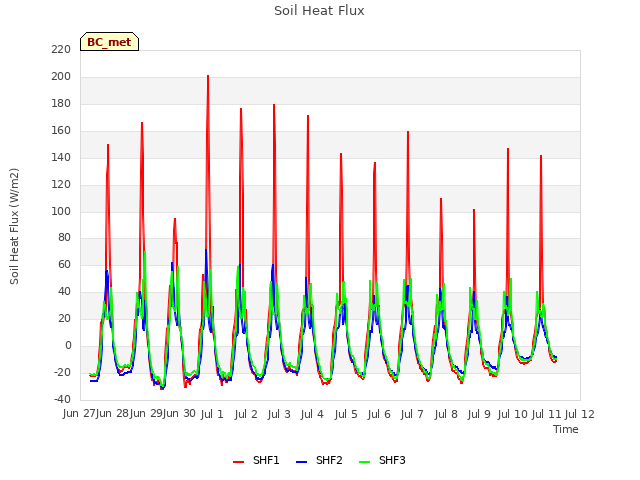The width and height of the screenshot is (640, 480).
Task: Click the -40 y-axis tick label
Action: tap(62, 399)
